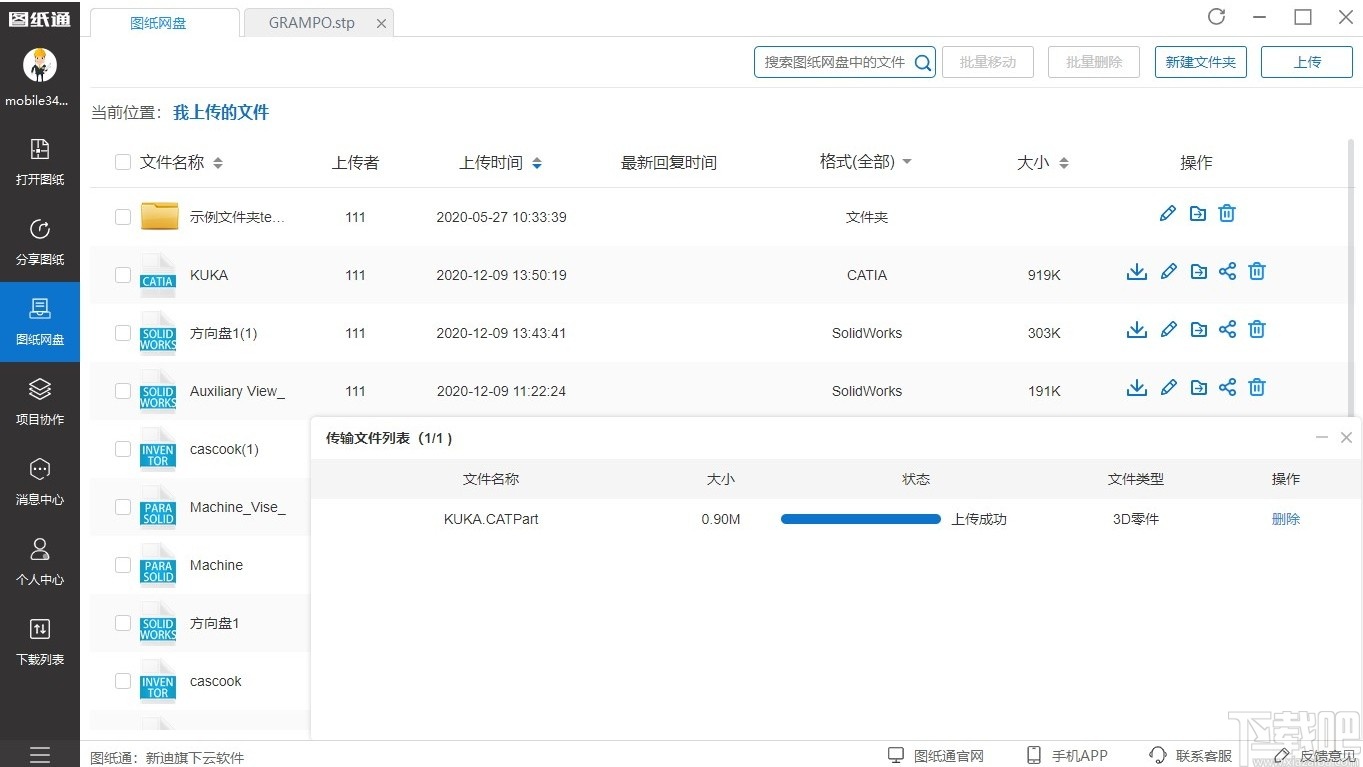The height and width of the screenshot is (767, 1363).
Task: Delete KUKA.CATPart from transfer list via 删除 link
Action: coord(1285,518)
